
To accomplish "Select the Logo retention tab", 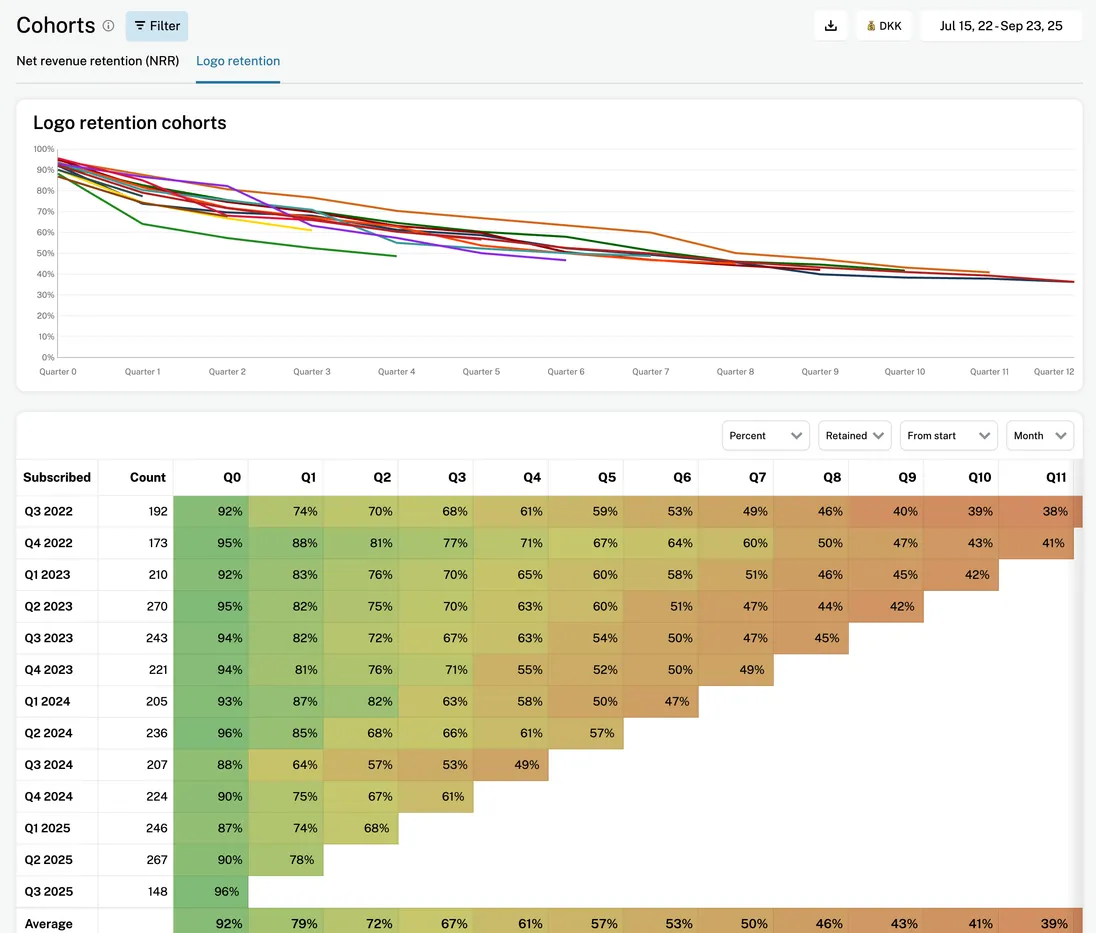I will [238, 61].
